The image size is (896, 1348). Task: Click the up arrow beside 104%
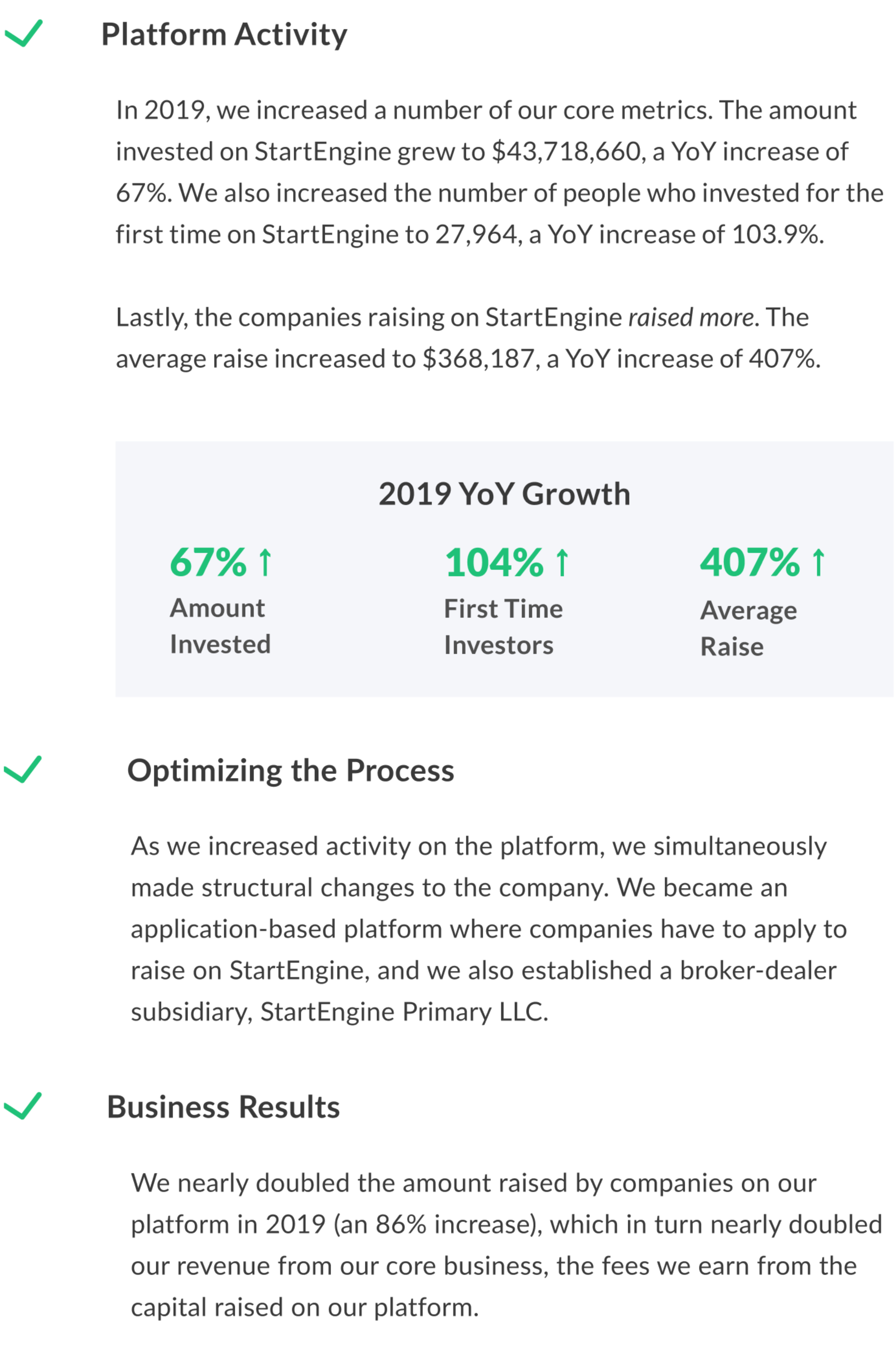(562, 563)
